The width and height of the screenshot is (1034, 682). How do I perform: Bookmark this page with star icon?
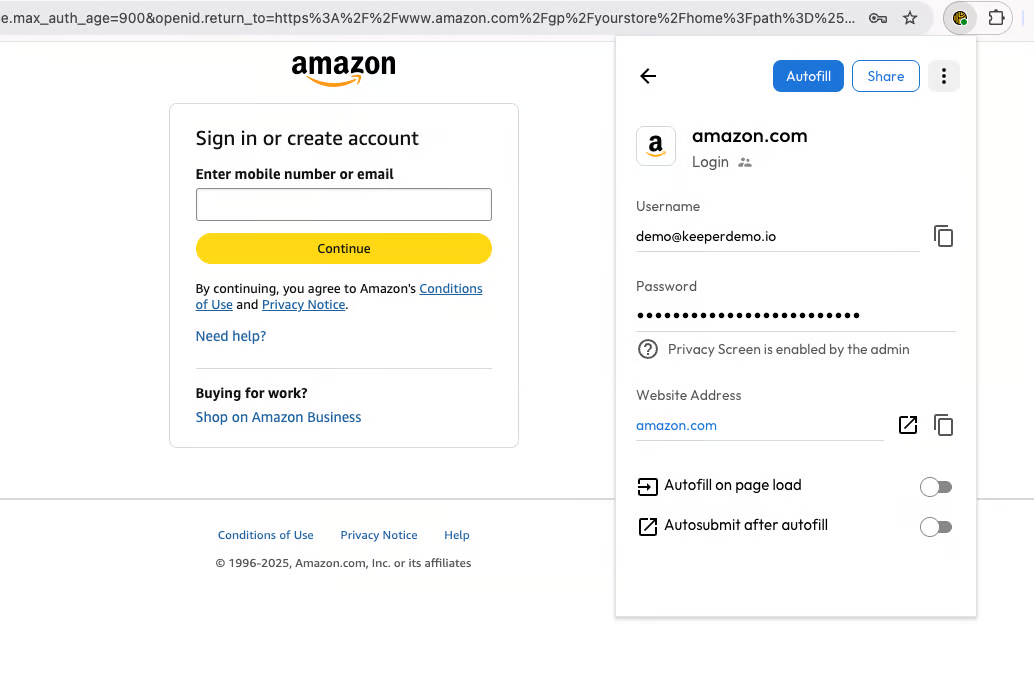point(910,18)
